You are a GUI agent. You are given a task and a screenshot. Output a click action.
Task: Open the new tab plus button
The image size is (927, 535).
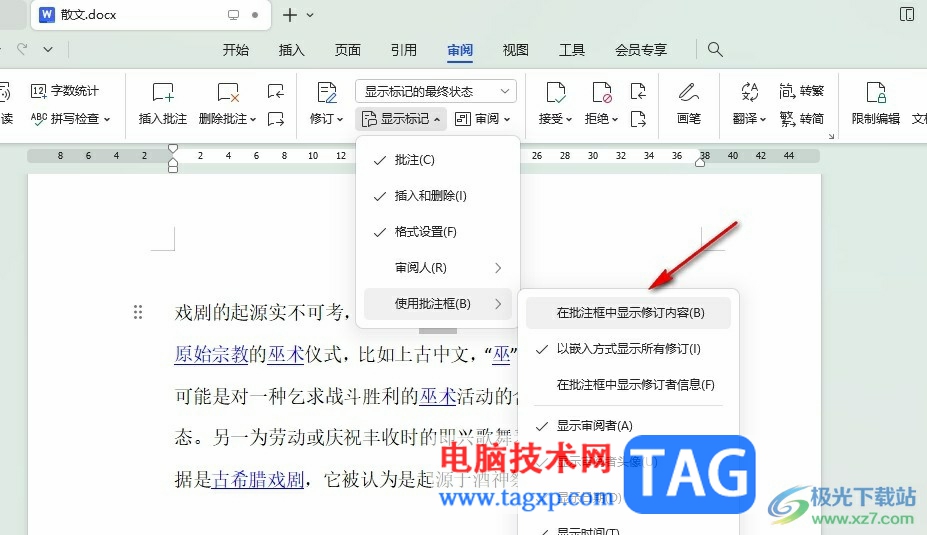[290, 15]
